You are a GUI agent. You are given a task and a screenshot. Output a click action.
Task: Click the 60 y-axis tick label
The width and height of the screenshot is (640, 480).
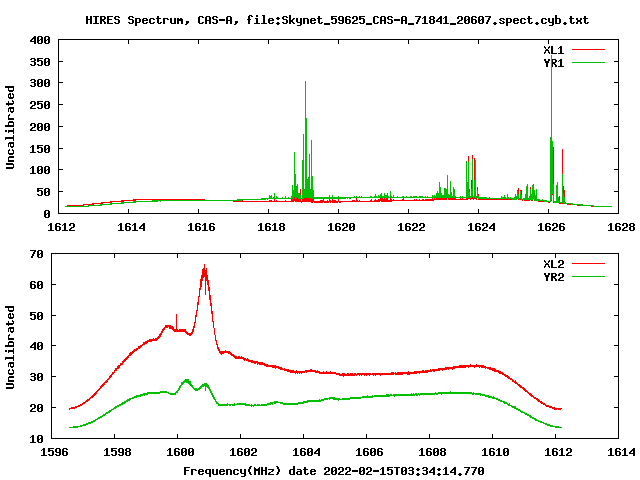37,285
